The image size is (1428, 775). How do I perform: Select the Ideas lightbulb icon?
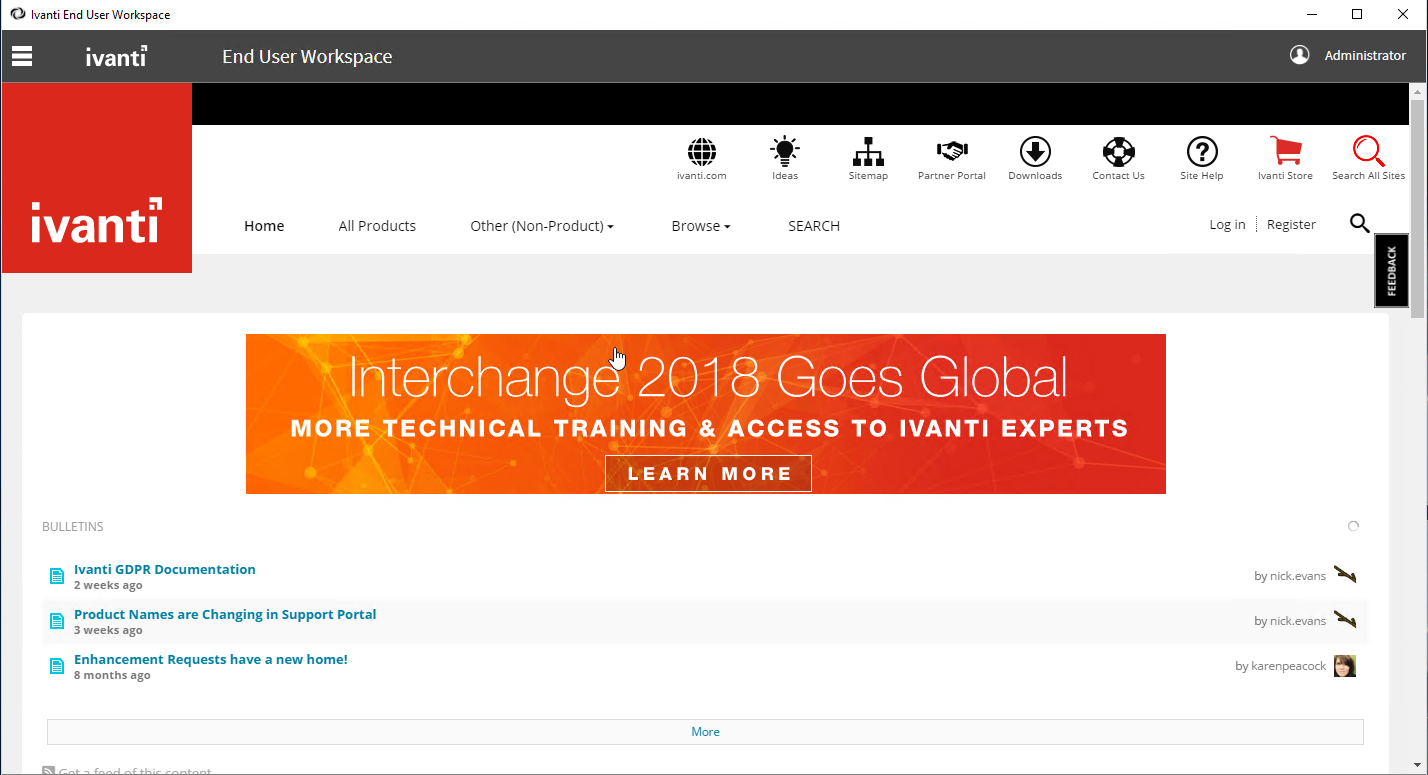(784, 152)
